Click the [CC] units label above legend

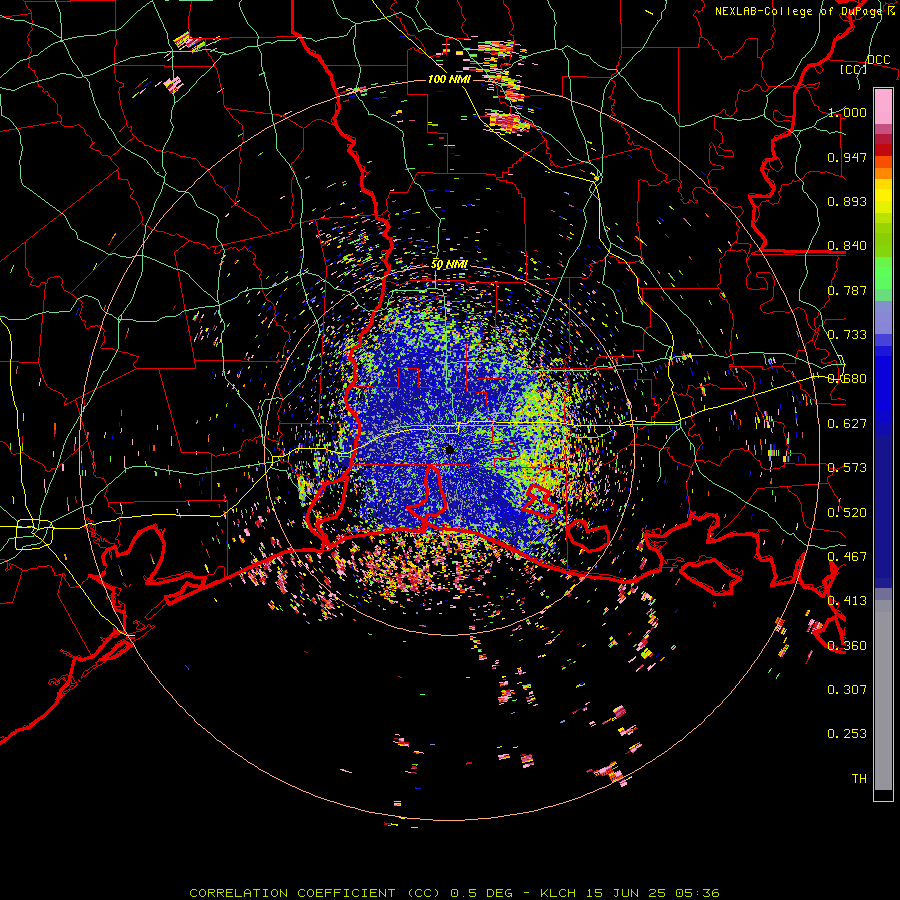(854, 69)
